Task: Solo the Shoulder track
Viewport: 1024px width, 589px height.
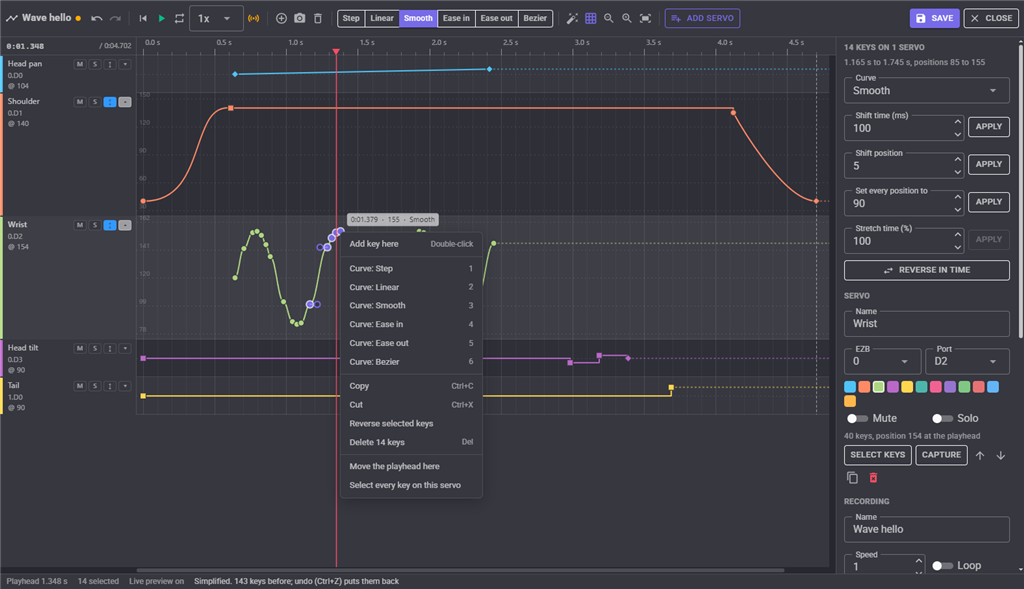Action: (95, 102)
